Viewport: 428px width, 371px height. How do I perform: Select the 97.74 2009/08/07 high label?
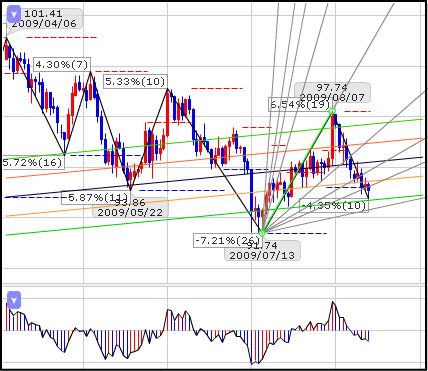click(332, 92)
